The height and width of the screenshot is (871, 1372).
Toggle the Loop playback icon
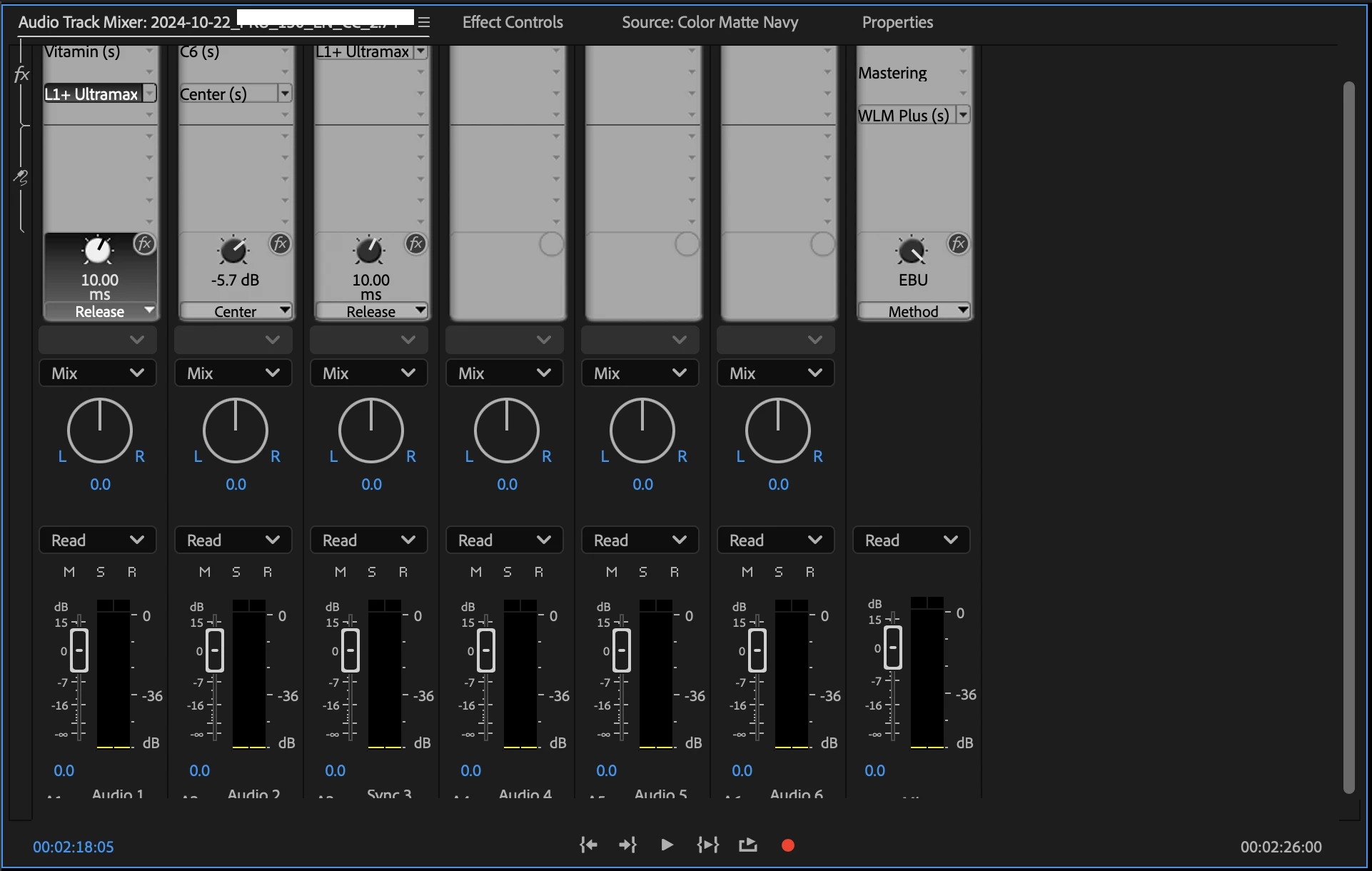click(x=747, y=845)
